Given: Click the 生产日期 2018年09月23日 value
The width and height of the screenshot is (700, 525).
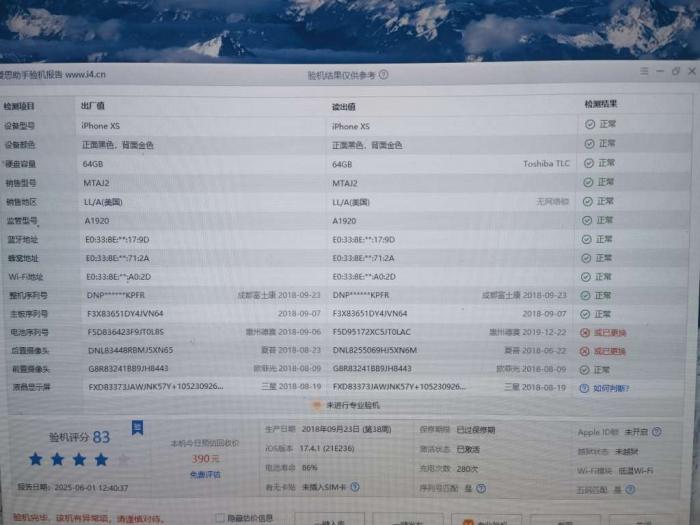Looking at the screenshot, I should point(346,429).
